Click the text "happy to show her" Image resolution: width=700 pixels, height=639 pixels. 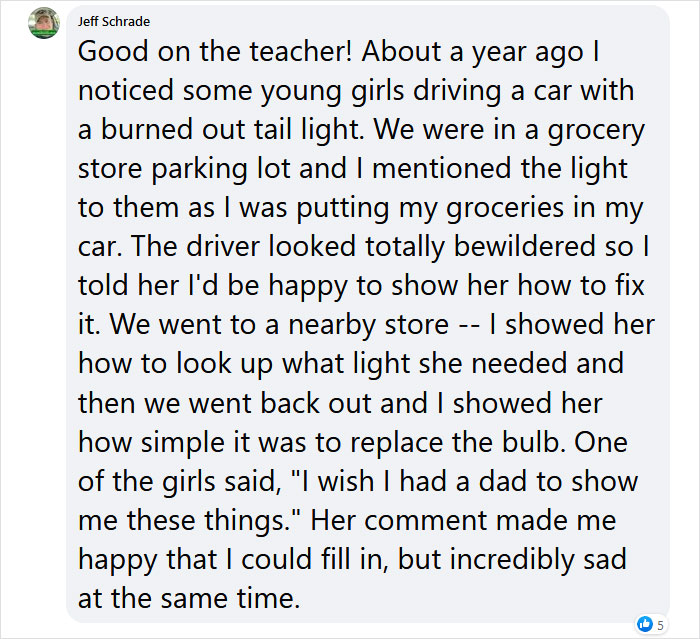point(388,286)
